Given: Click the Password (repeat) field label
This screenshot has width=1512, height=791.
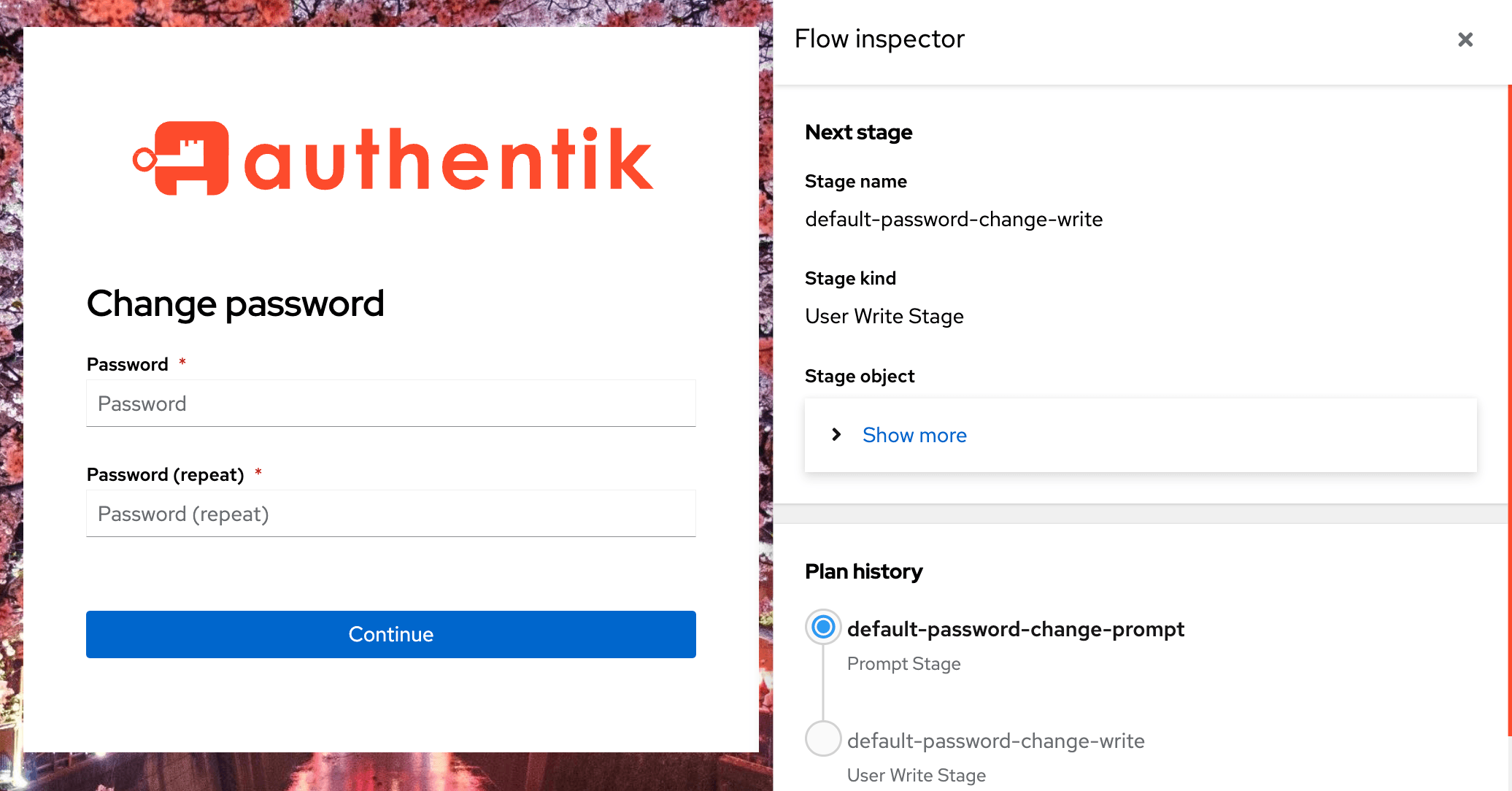Looking at the screenshot, I should point(165,474).
